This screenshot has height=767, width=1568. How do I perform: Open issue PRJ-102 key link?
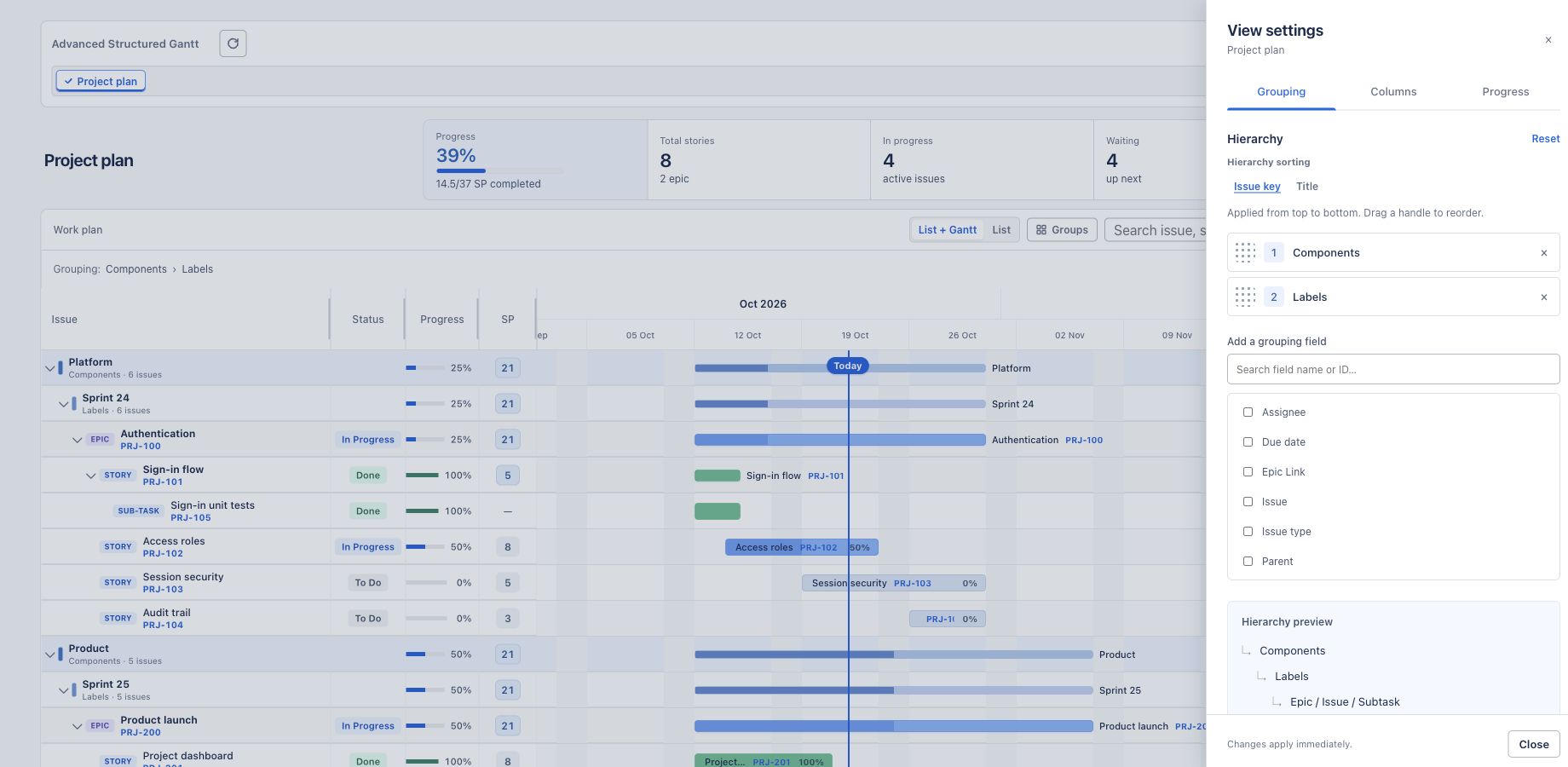(x=163, y=553)
